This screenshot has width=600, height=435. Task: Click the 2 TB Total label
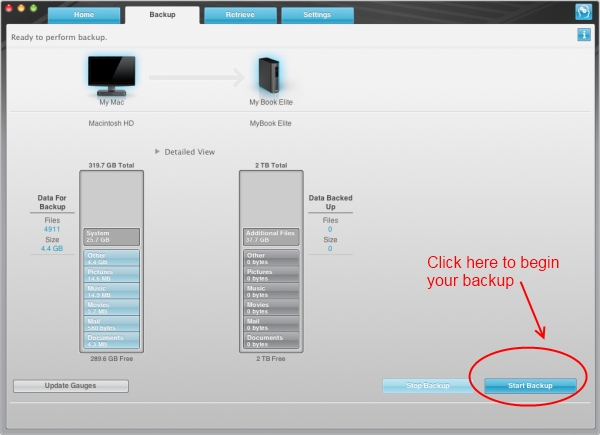tap(271, 165)
